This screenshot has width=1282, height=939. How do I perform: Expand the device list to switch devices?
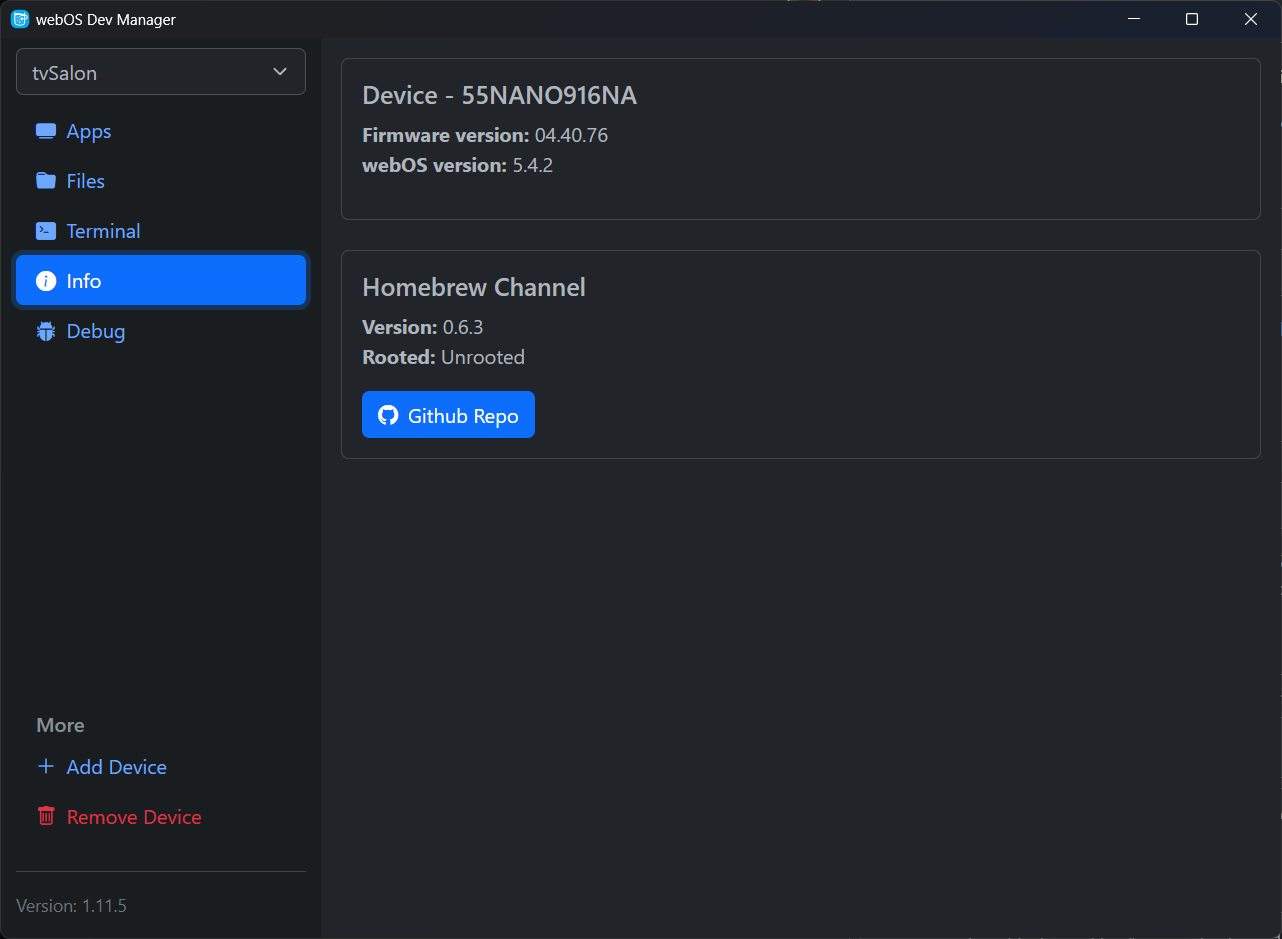tap(160, 71)
